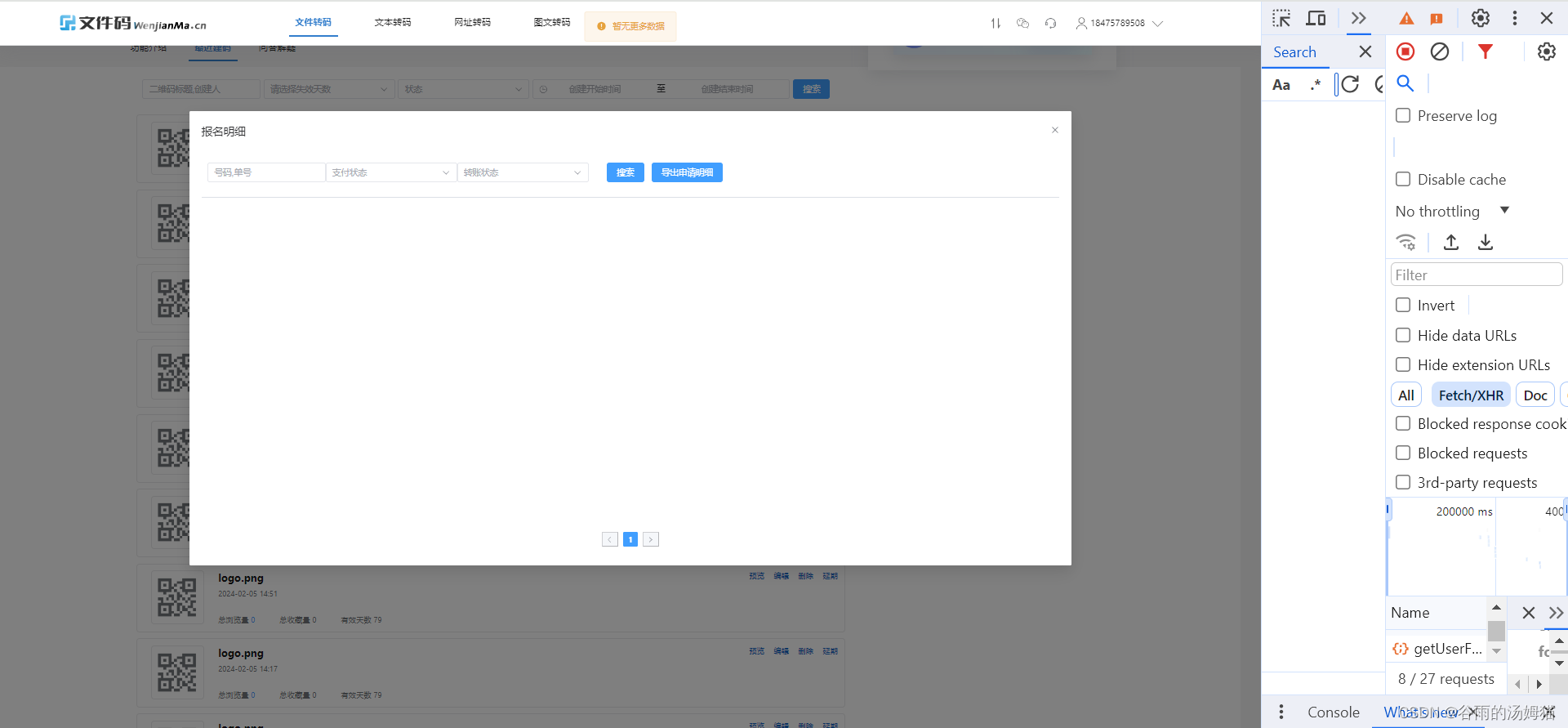Viewport: 1568px width, 728px height.
Task: Open 图文转码 navigation tab
Action: 552,22
